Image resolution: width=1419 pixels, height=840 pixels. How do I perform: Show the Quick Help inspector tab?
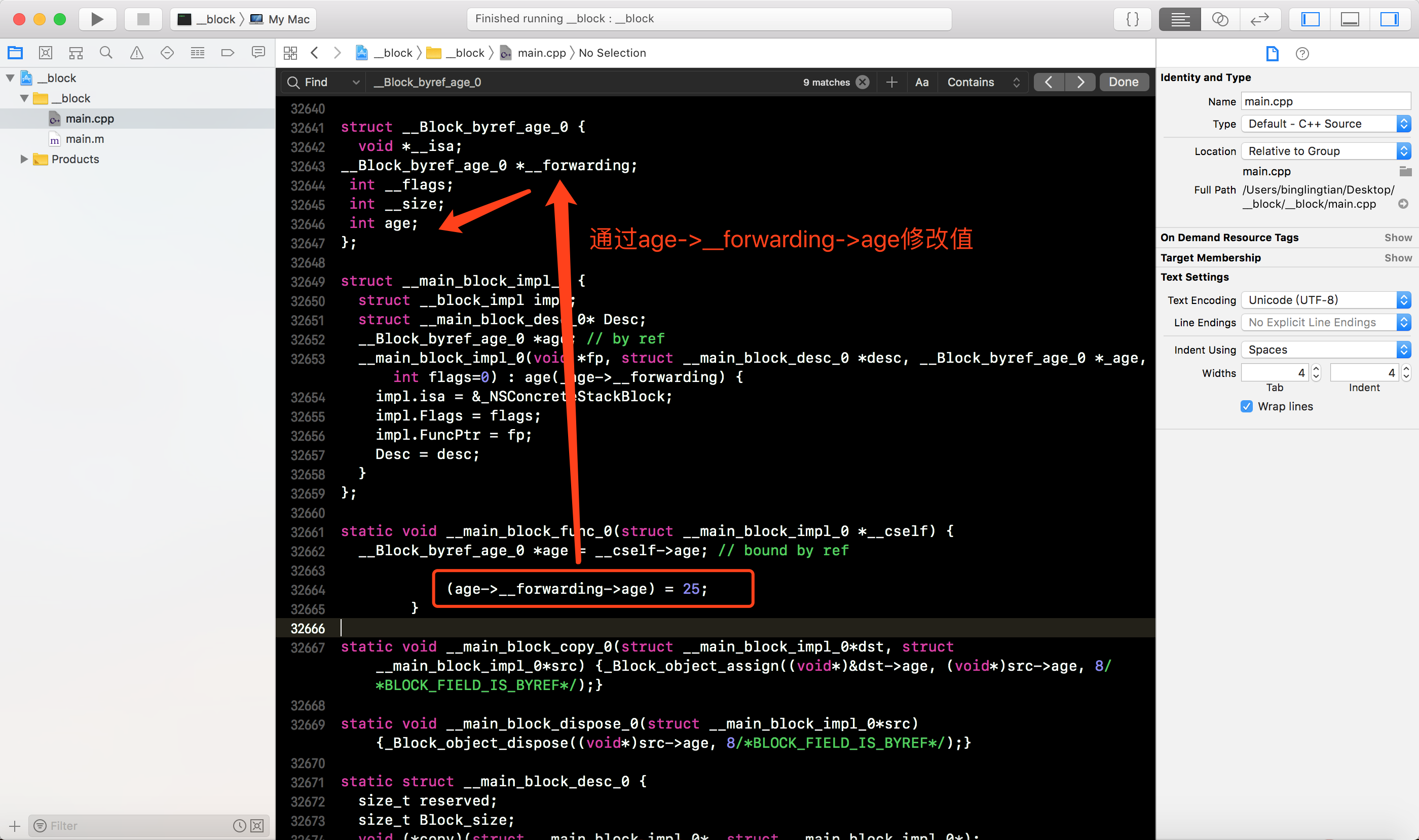coord(1302,54)
